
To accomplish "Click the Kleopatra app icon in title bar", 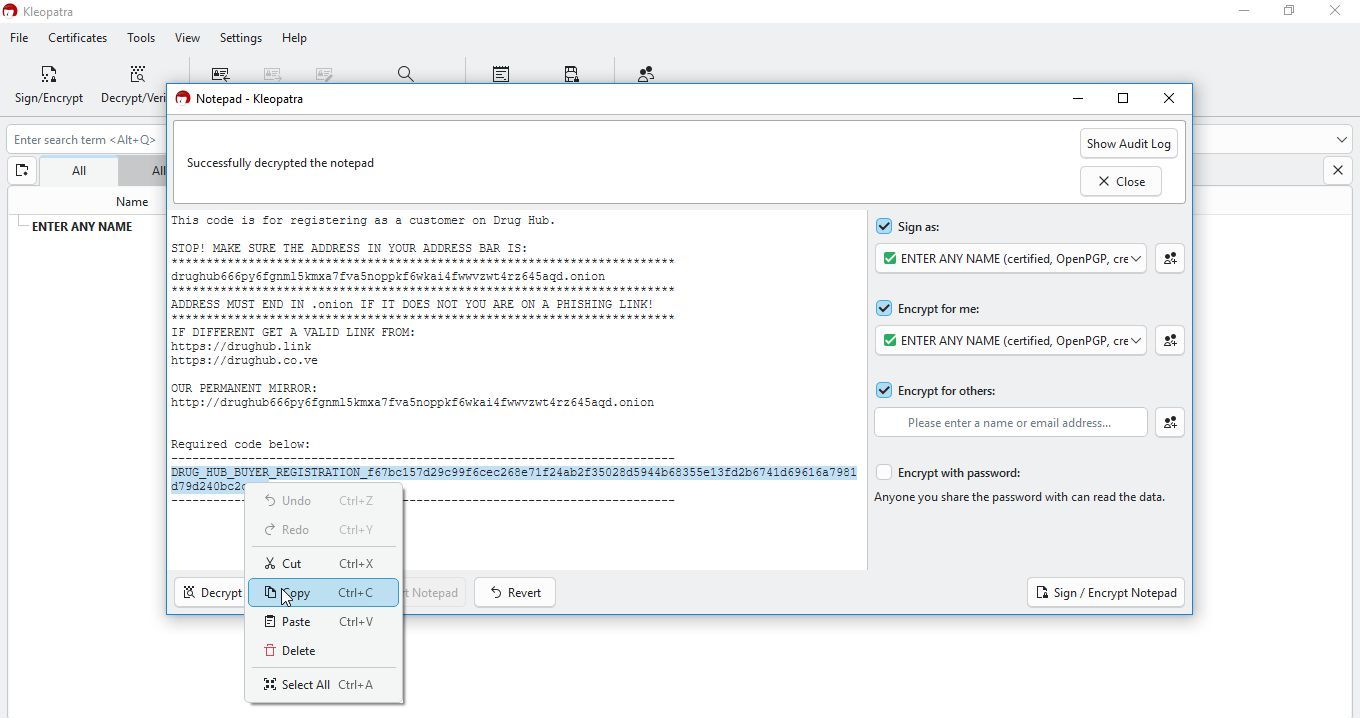I will point(9,11).
